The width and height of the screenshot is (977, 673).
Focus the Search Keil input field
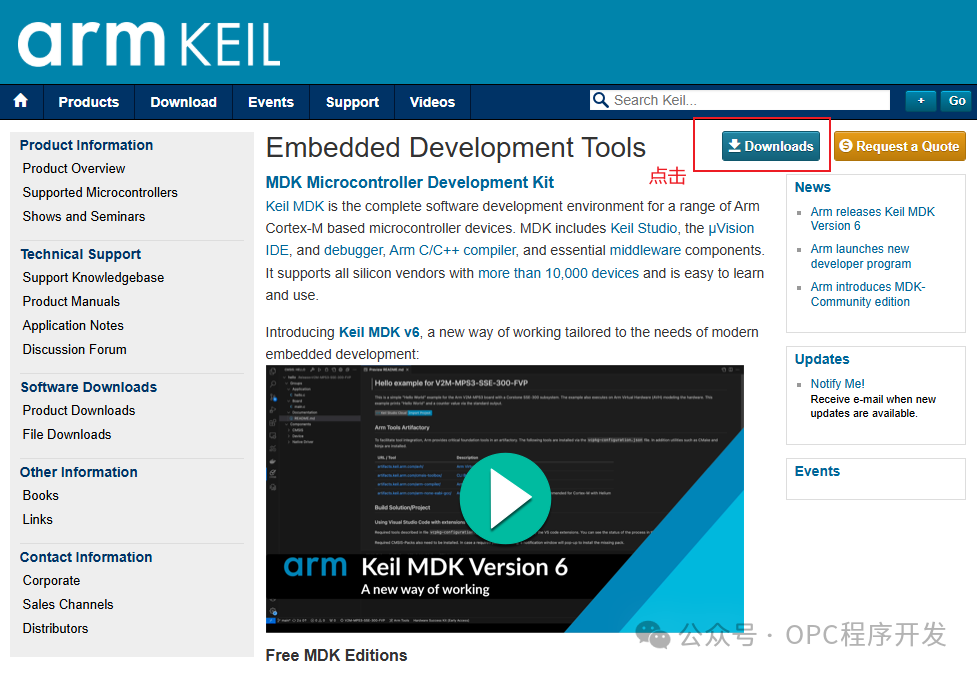(740, 100)
